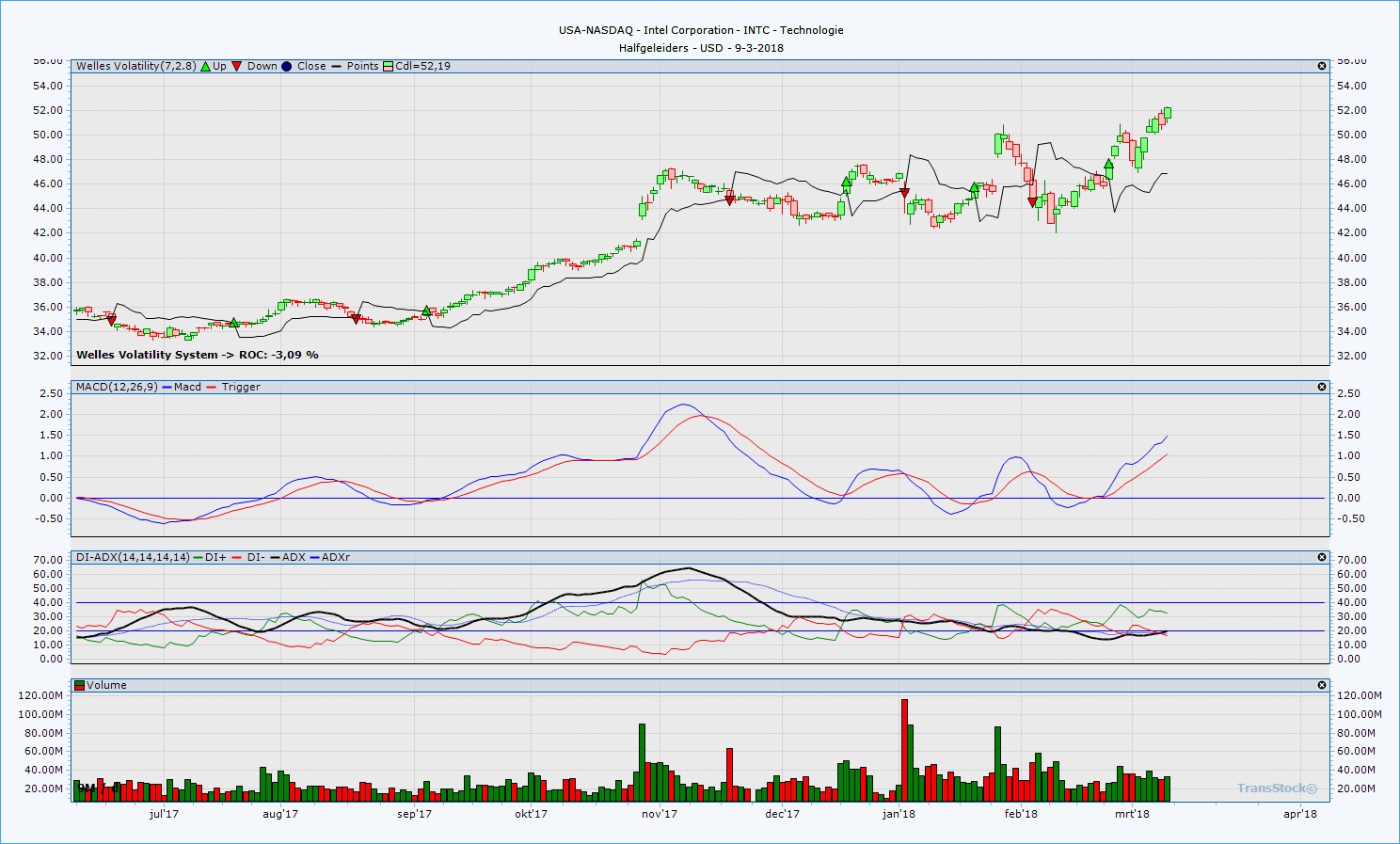Click the apr'18 date axis label
The image size is (1400, 844).
tap(1300, 814)
